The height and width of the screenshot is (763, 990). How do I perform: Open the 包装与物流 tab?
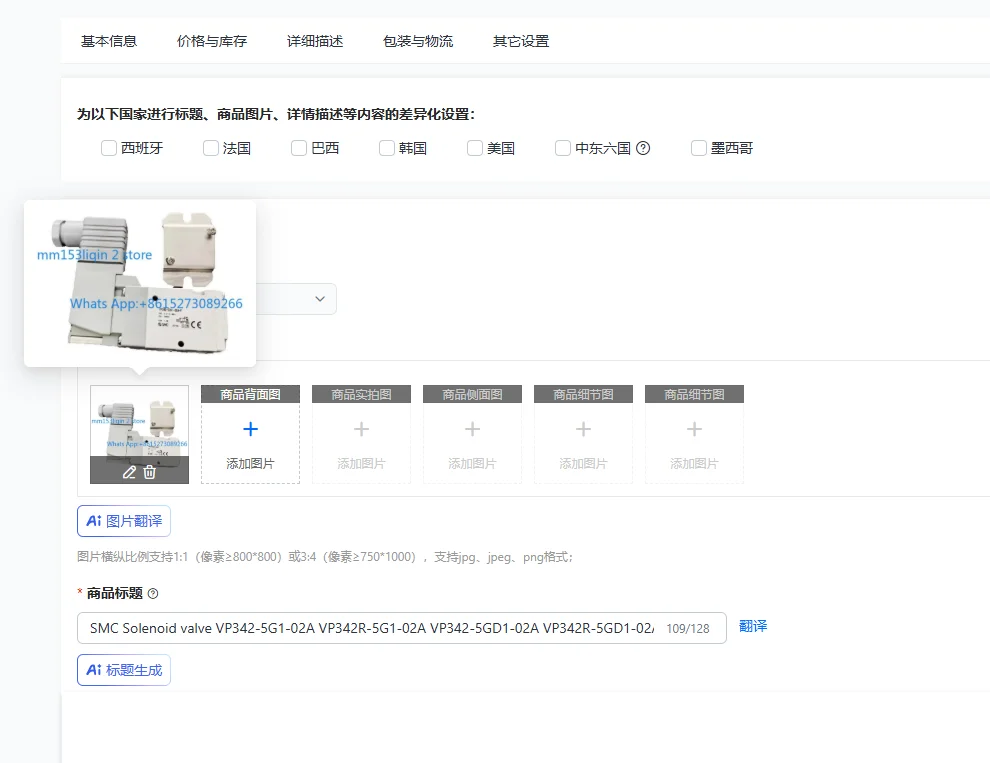(417, 41)
